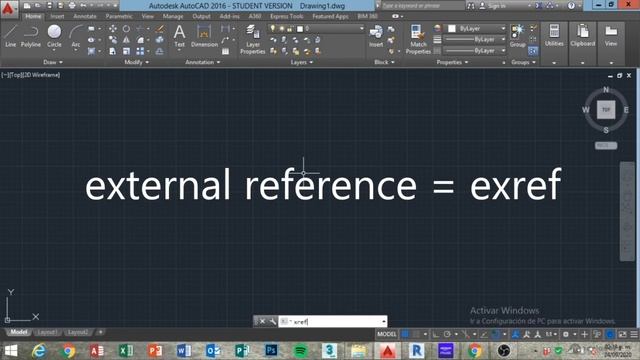Toggle Polar Tracking in status bar
The image size is (640, 360).
[447, 334]
